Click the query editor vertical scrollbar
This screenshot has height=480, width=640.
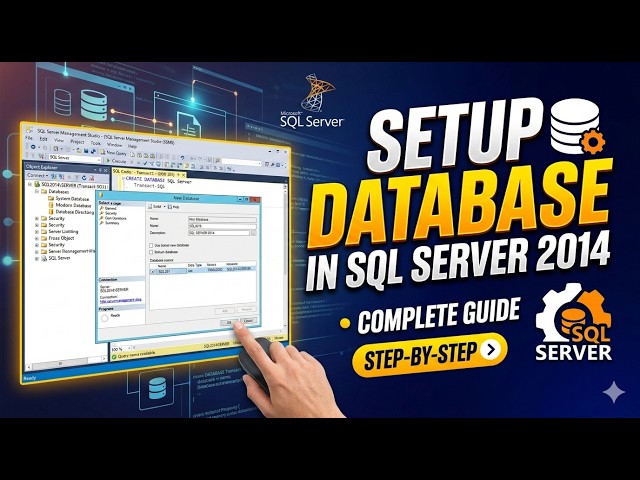click(x=285, y=256)
